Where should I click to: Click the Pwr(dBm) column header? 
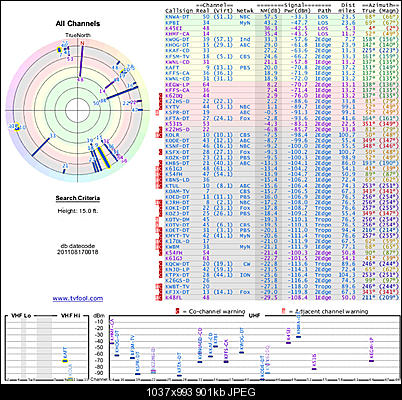point(296,11)
